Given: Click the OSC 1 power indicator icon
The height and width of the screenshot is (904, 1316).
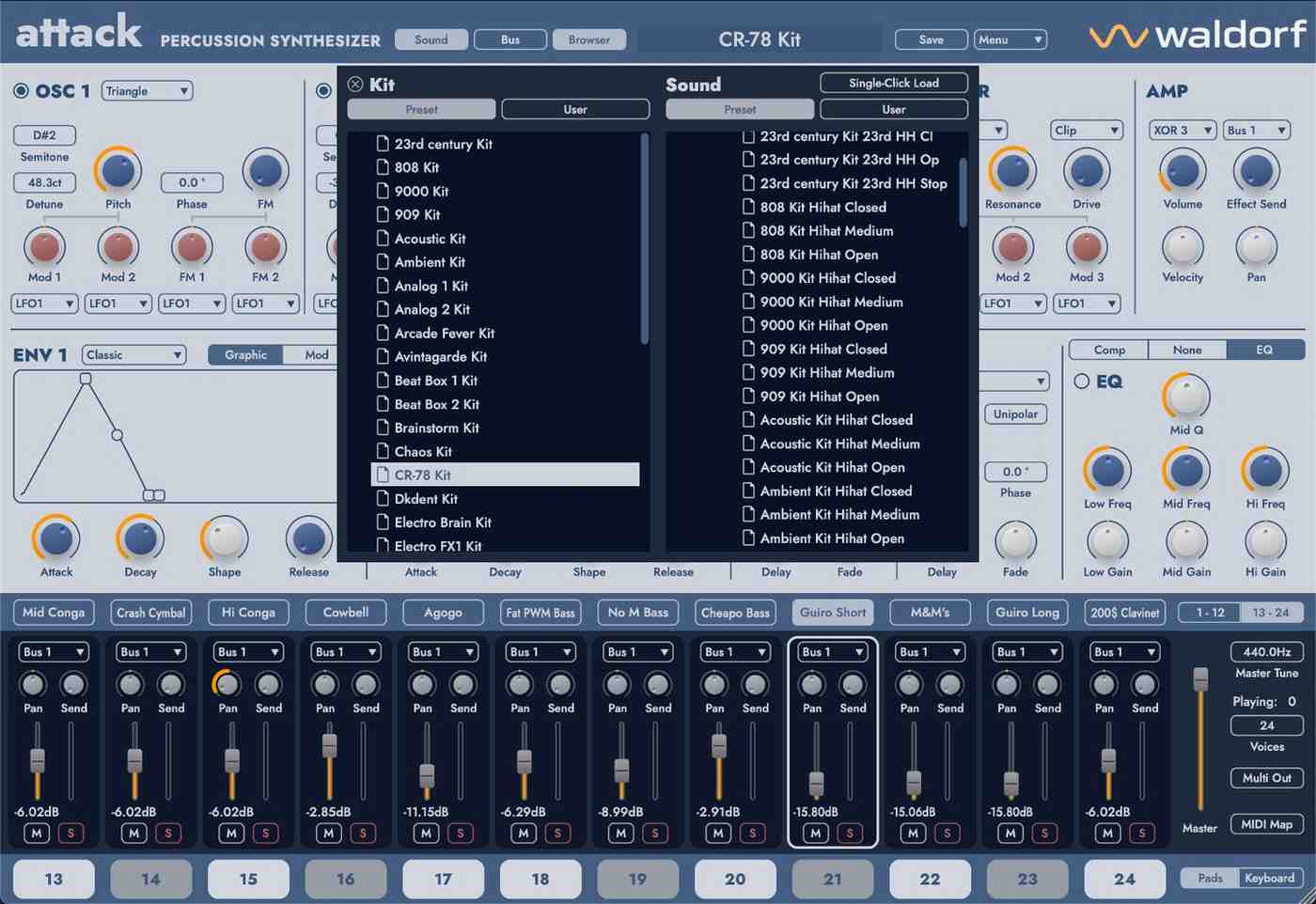Looking at the screenshot, I should [20, 90].
